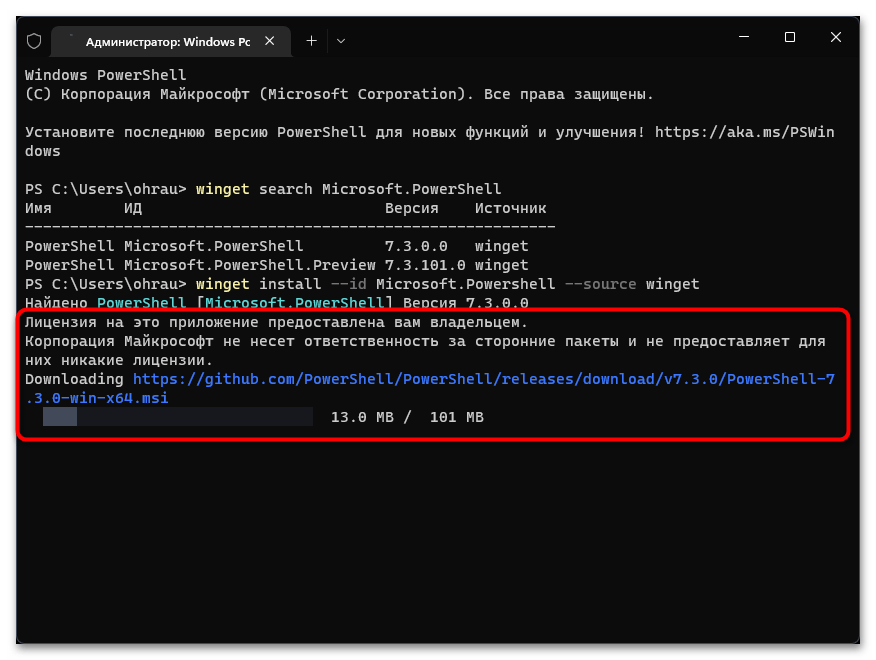
Task: Click the Версия column header
Action: [411, 208]
